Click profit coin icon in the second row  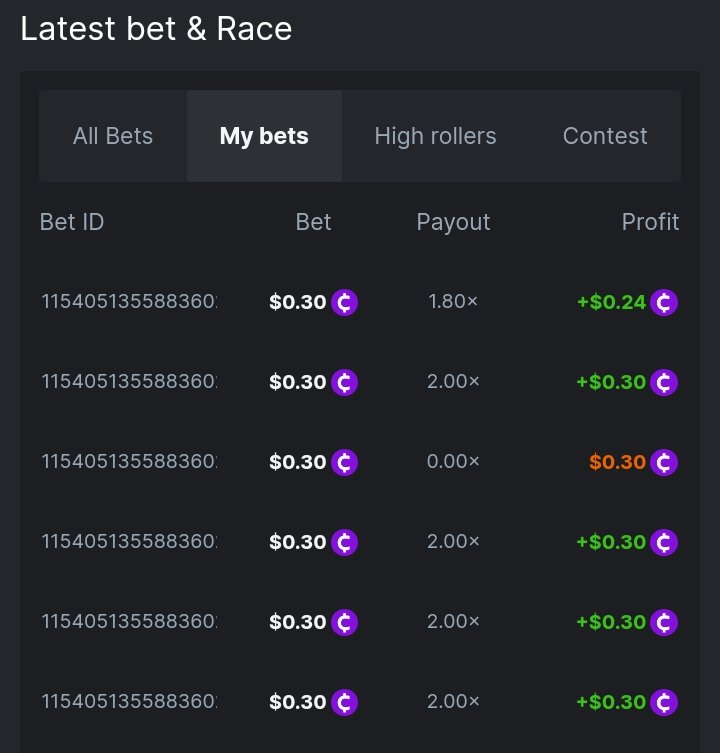tap(664, 382)
